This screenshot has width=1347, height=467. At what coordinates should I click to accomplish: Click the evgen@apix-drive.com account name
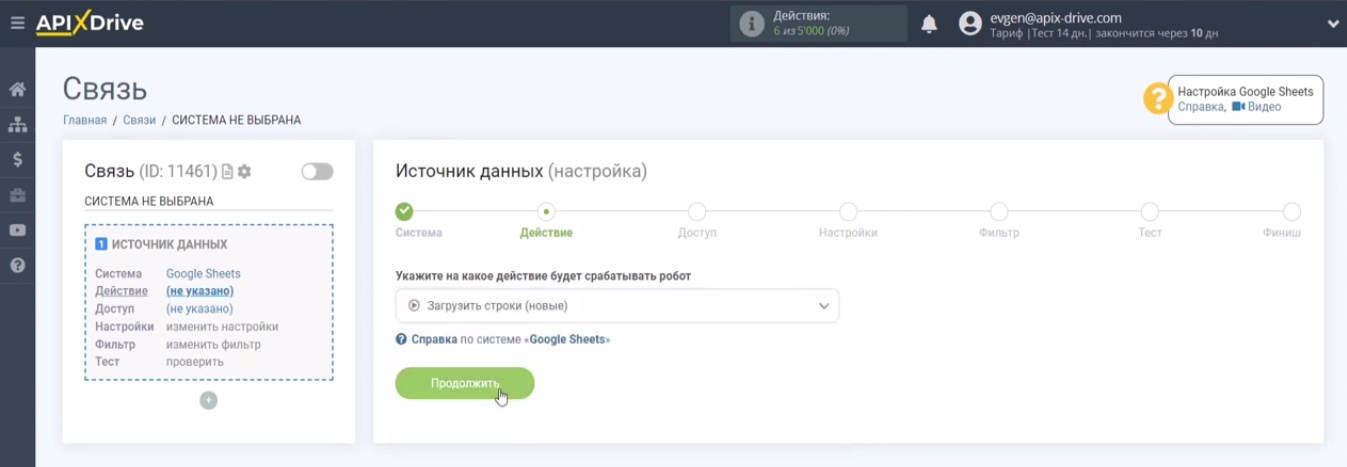[1054, 17]
